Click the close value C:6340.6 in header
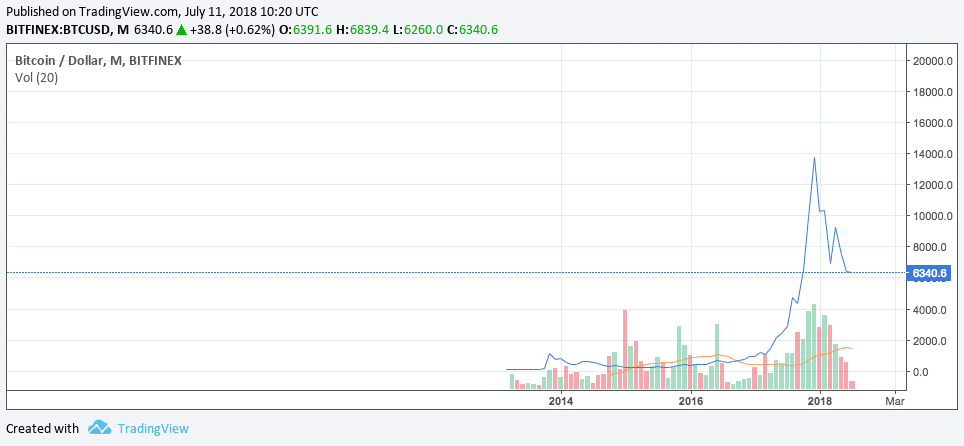The width and height of the screenshot is (964, 446). point(472,30)
